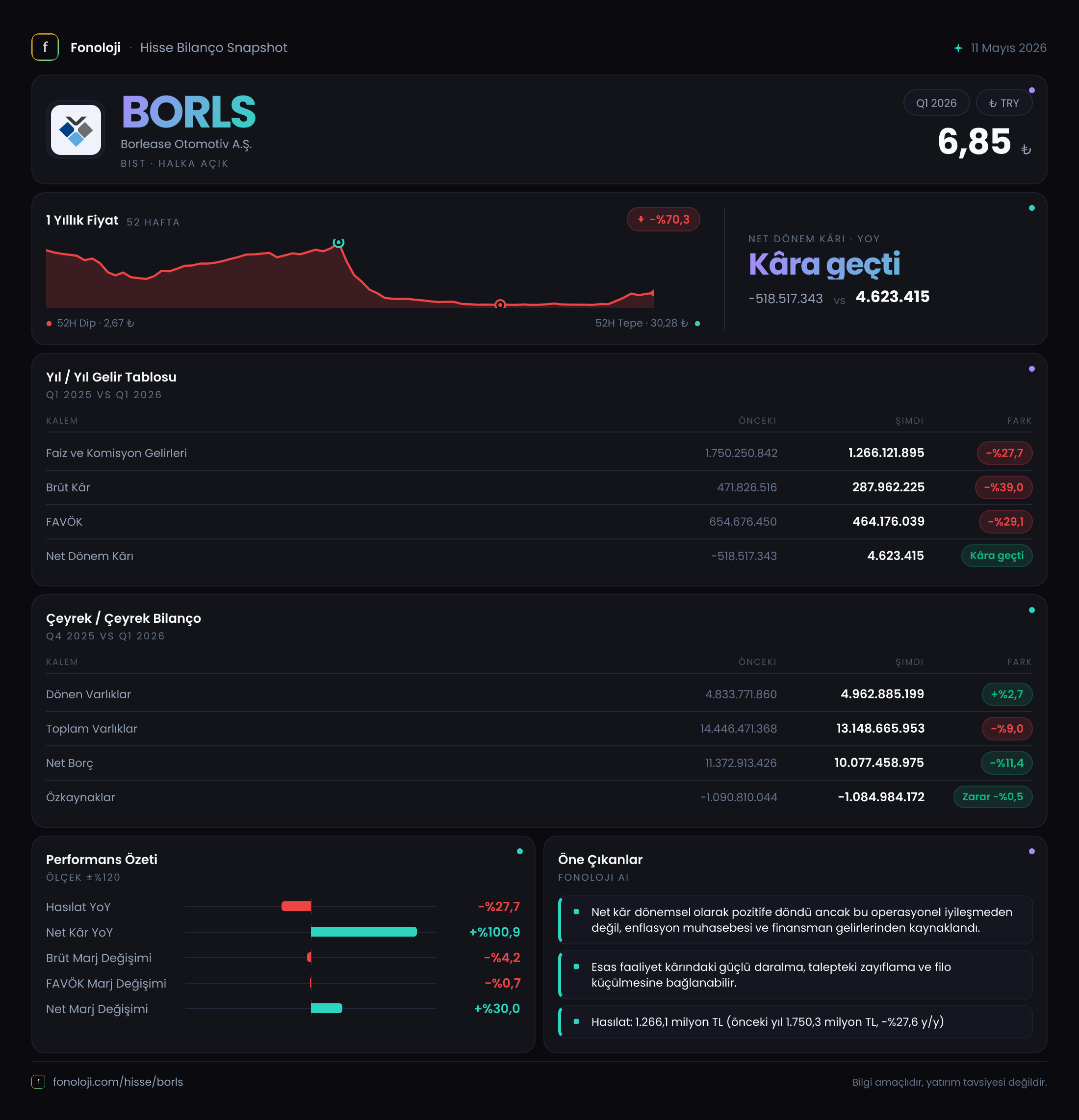Screen dimensions: 1079x1120
Task: Click the Borlease company logo tile
Action: click(76, 130)
